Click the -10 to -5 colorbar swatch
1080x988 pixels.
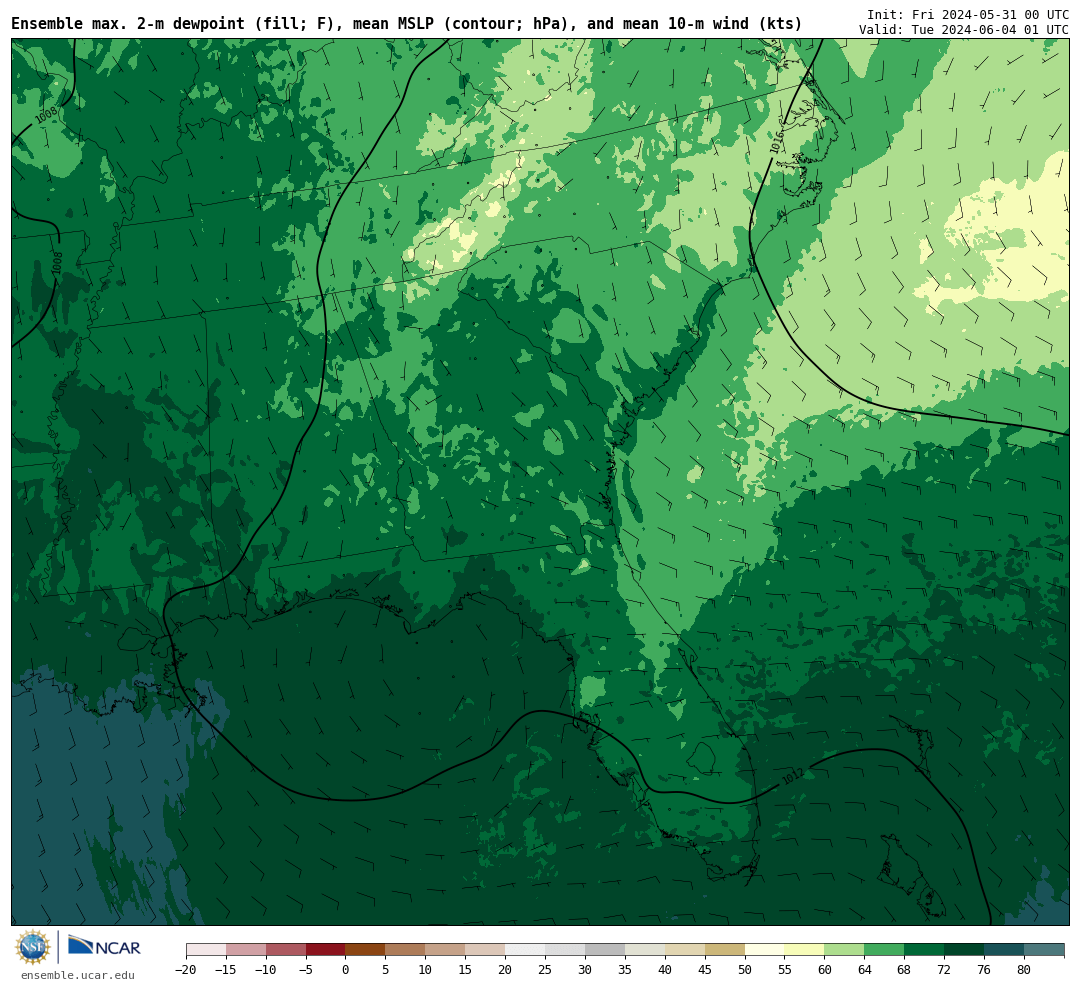click(x=286, y=950)
